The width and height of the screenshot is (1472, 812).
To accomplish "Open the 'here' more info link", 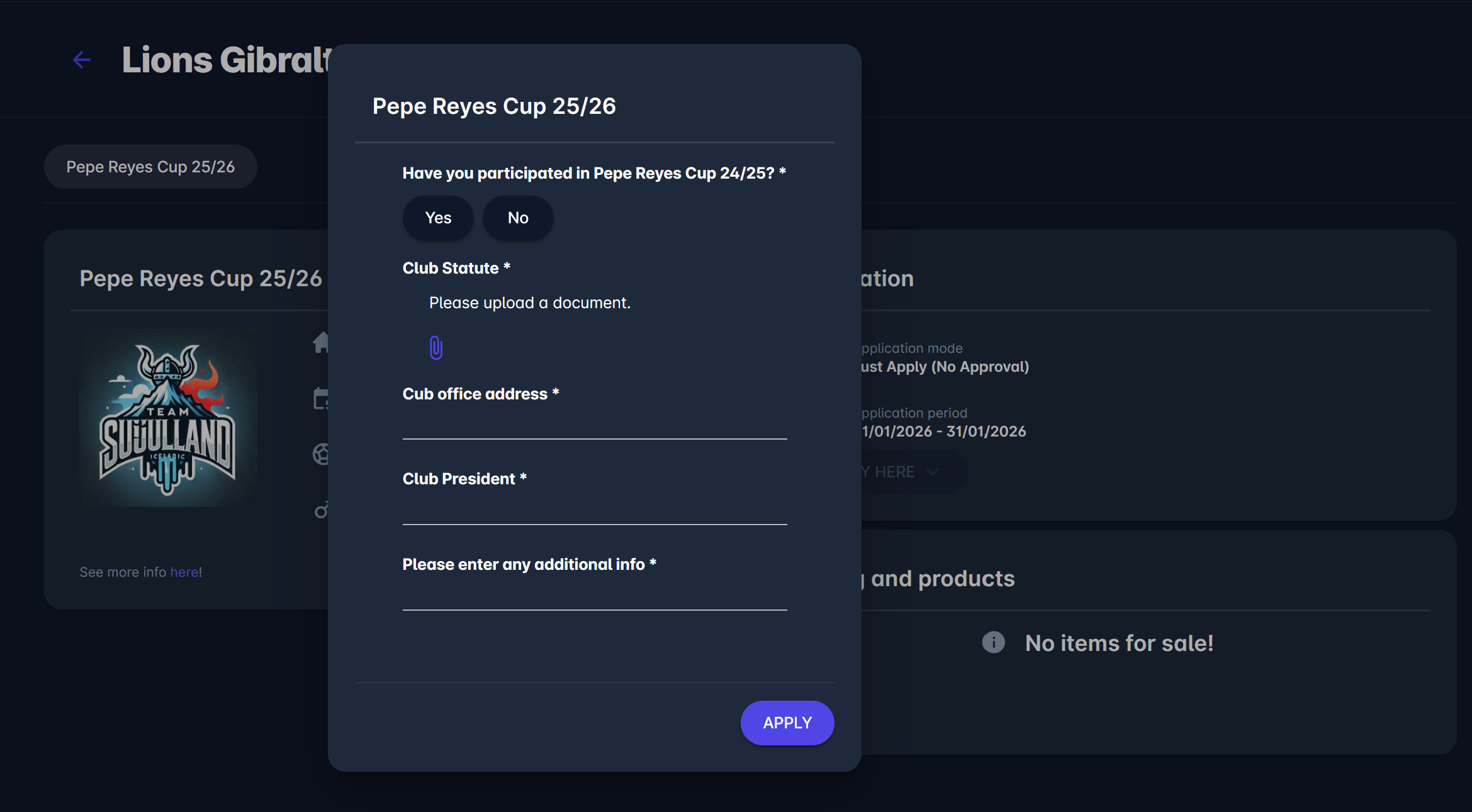I will click(x=184, y=572).
